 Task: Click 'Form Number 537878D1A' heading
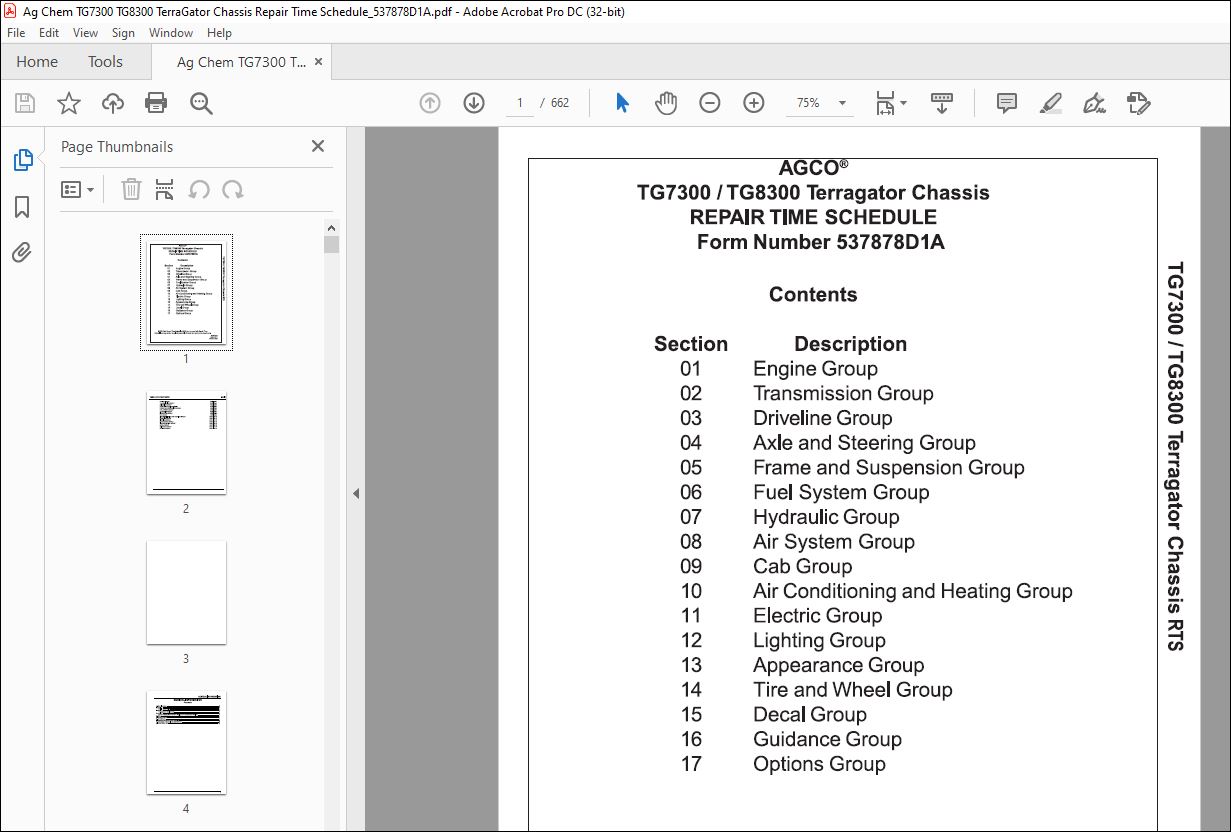coord(821,242)
